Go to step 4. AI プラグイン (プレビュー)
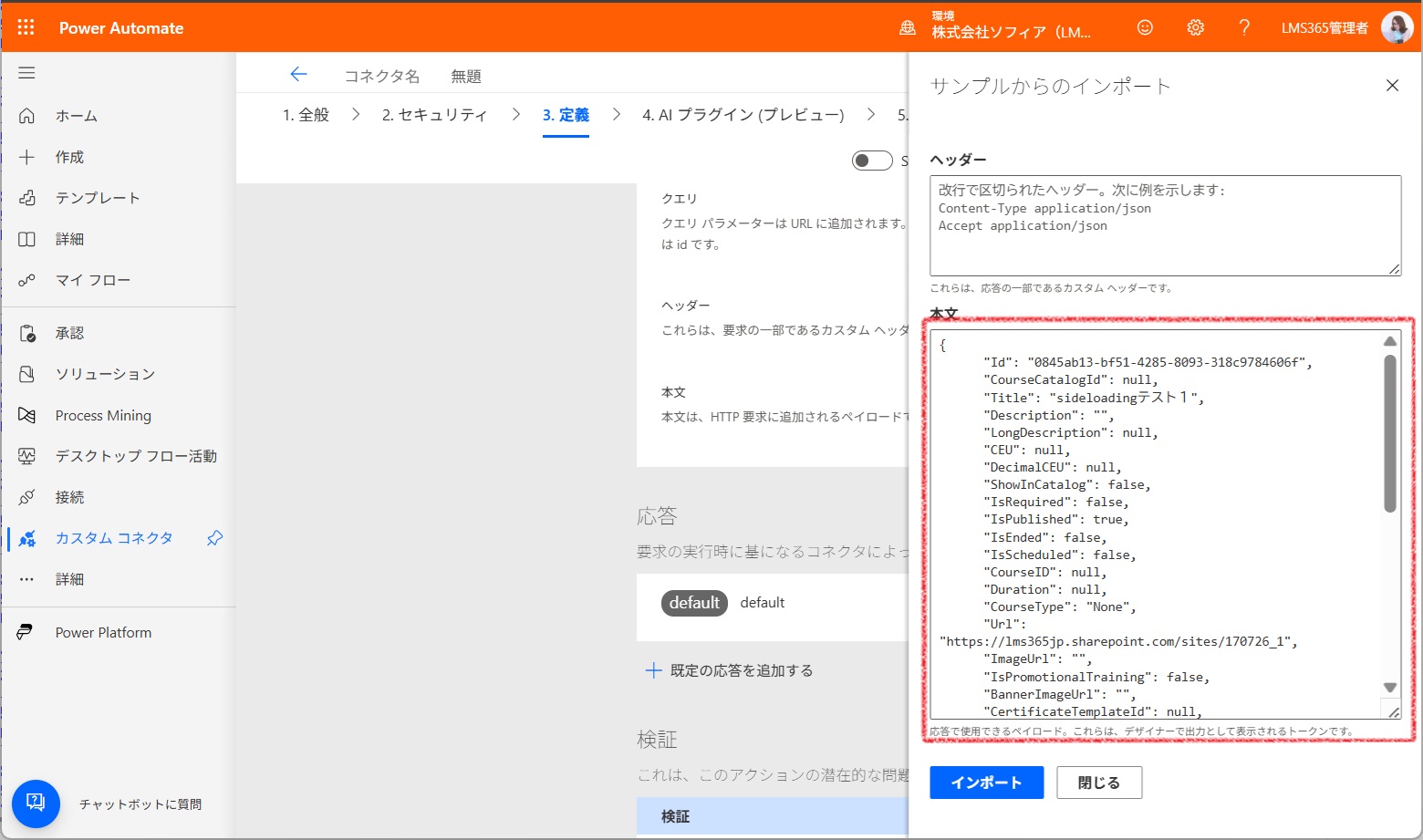The image size is (1423, 840). [743, 115]
